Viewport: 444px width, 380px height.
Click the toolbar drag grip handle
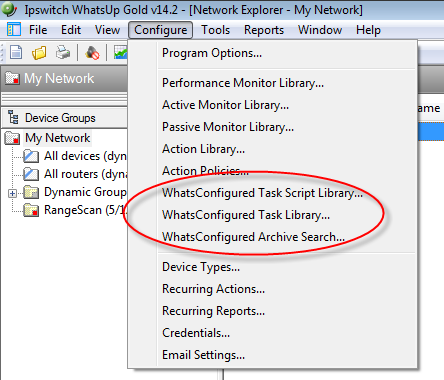(x=3, y=53)
